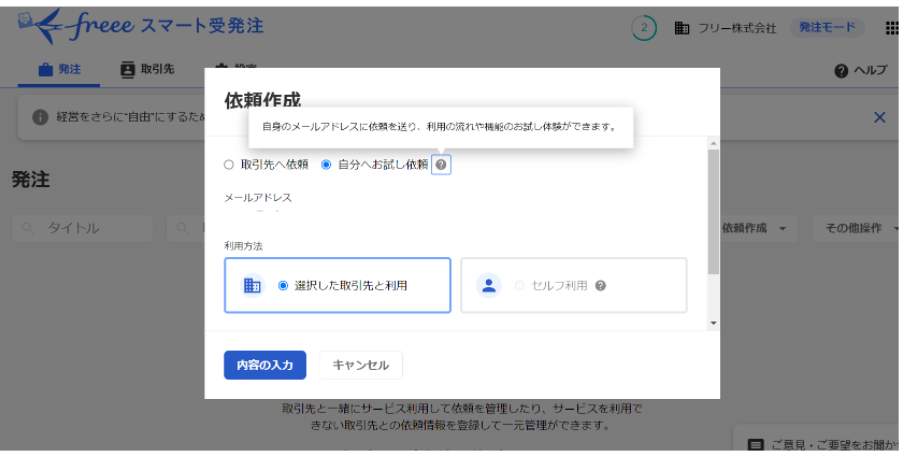Open the フリー株式会社 company selector

point(726,28)
